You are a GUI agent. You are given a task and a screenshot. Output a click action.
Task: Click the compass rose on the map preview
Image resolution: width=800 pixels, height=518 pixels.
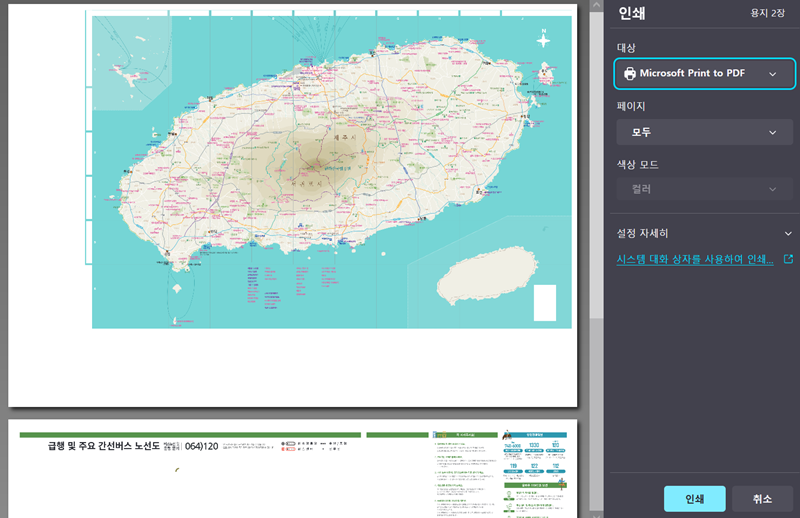click(x=543, y=39)
